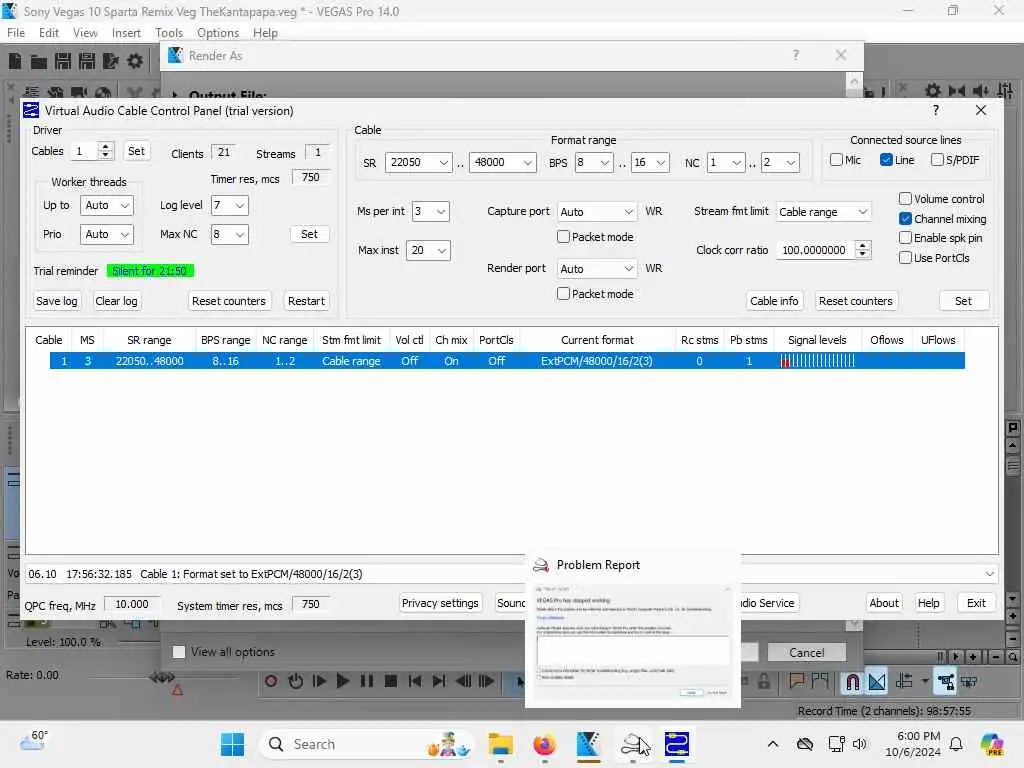The height and width of the screenshot is (768, 1024).
Task: Open the minimum BPS 8 dropdown
Action: coord(593,162)
